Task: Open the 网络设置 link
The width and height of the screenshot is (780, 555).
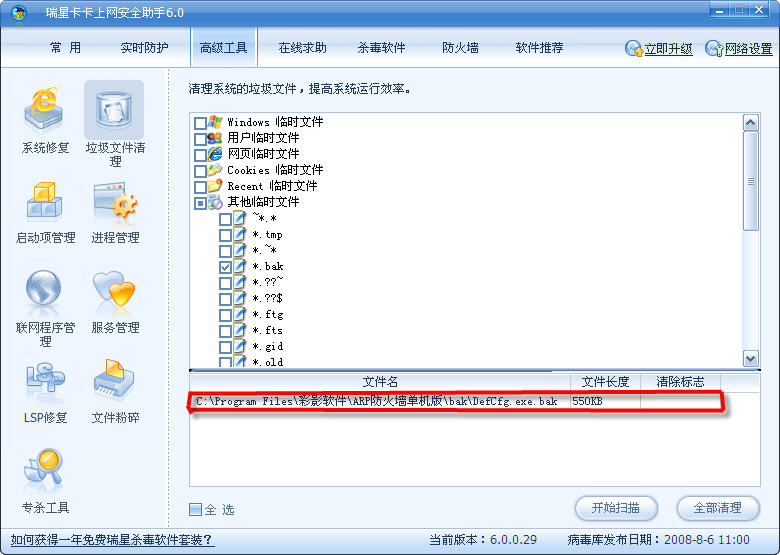Action: (x=748, y=49)
